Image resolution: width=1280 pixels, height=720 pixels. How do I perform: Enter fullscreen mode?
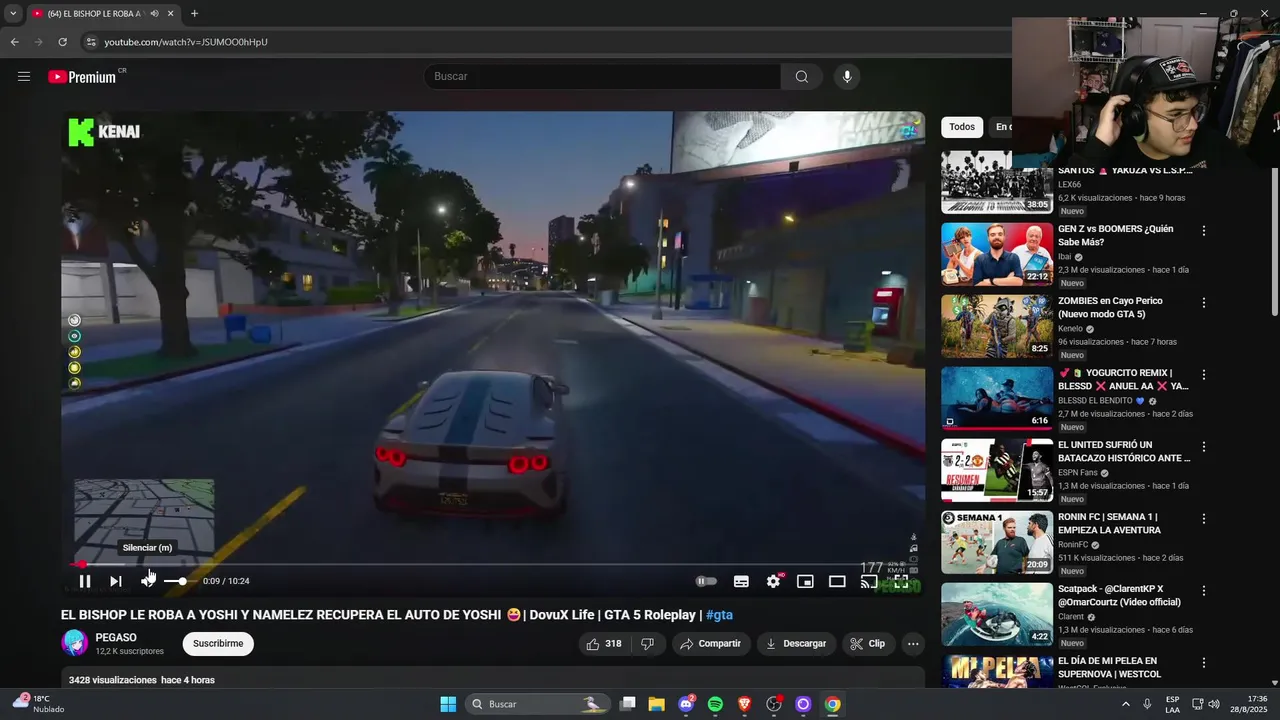901,581
